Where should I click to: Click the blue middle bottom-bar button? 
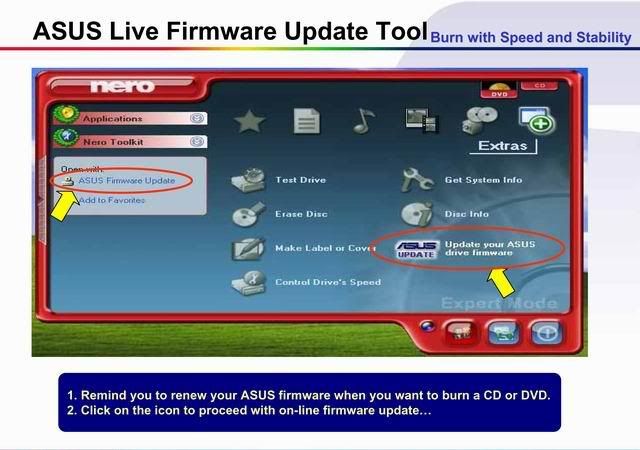pyautogui.click(x=504, y=333)
